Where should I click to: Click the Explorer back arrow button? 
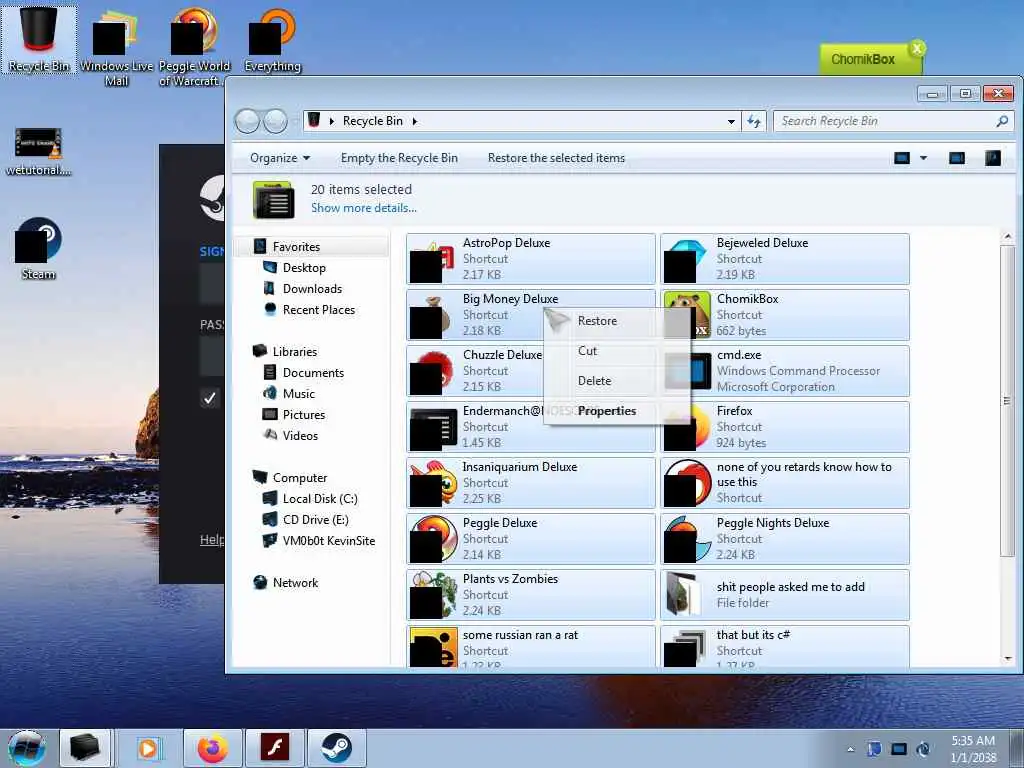pyautogui.click(x=248, y=121)
